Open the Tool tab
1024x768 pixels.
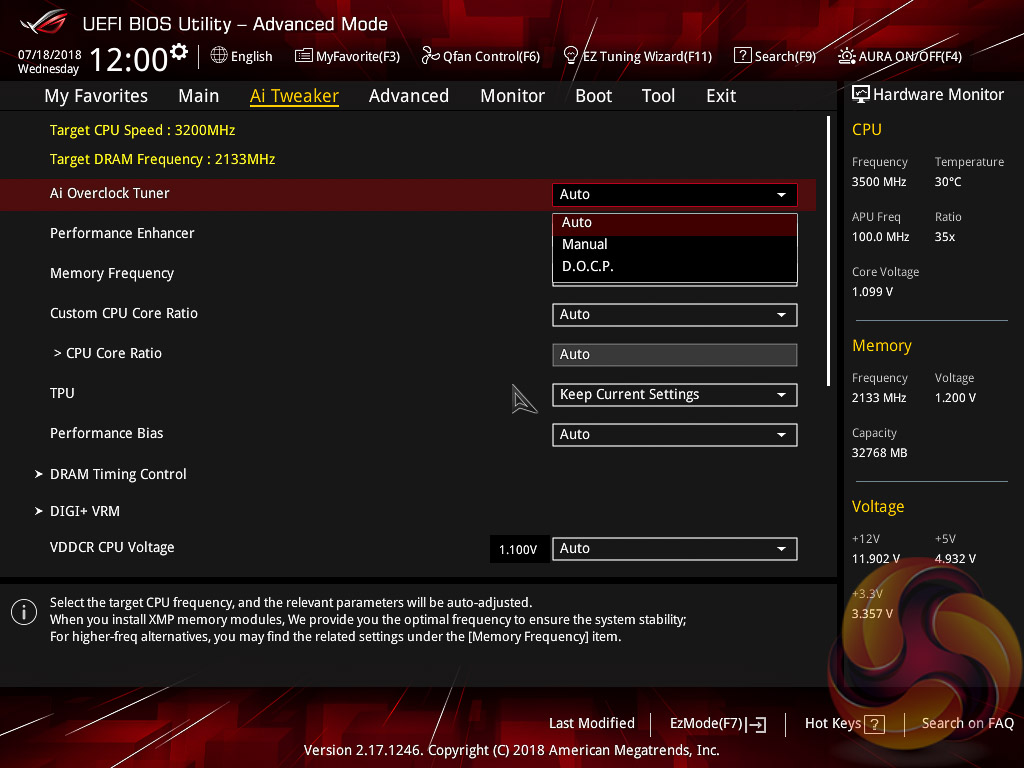tap(658, 96)
